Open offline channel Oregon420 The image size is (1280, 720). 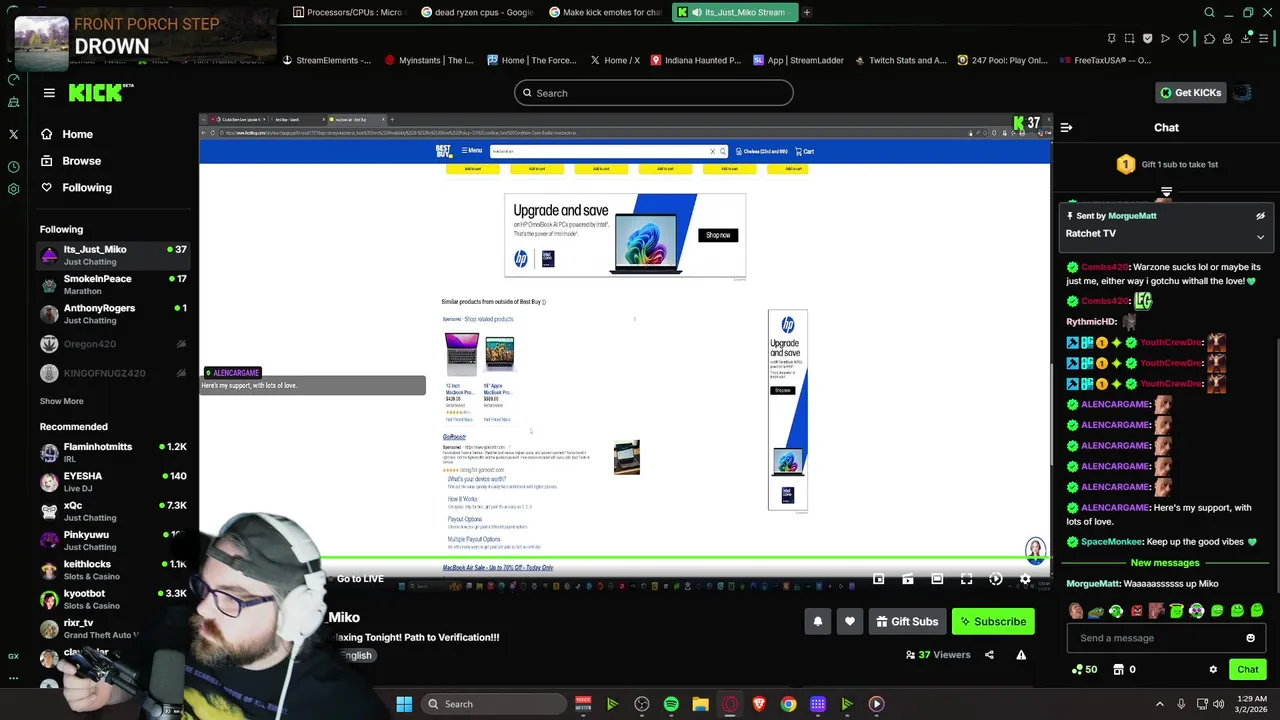tap(113, 344)
